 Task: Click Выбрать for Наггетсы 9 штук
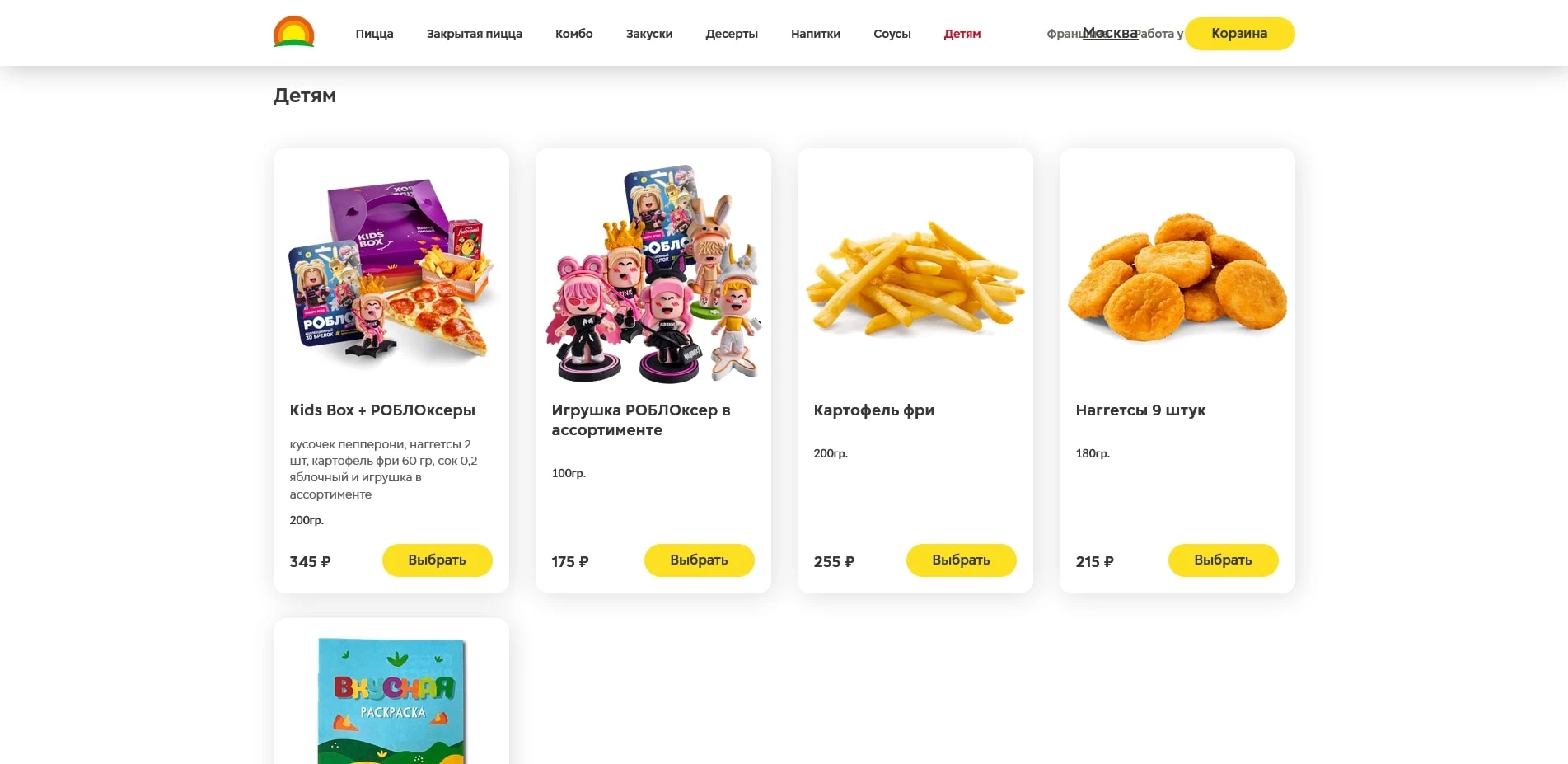(x=1223, y=560)
